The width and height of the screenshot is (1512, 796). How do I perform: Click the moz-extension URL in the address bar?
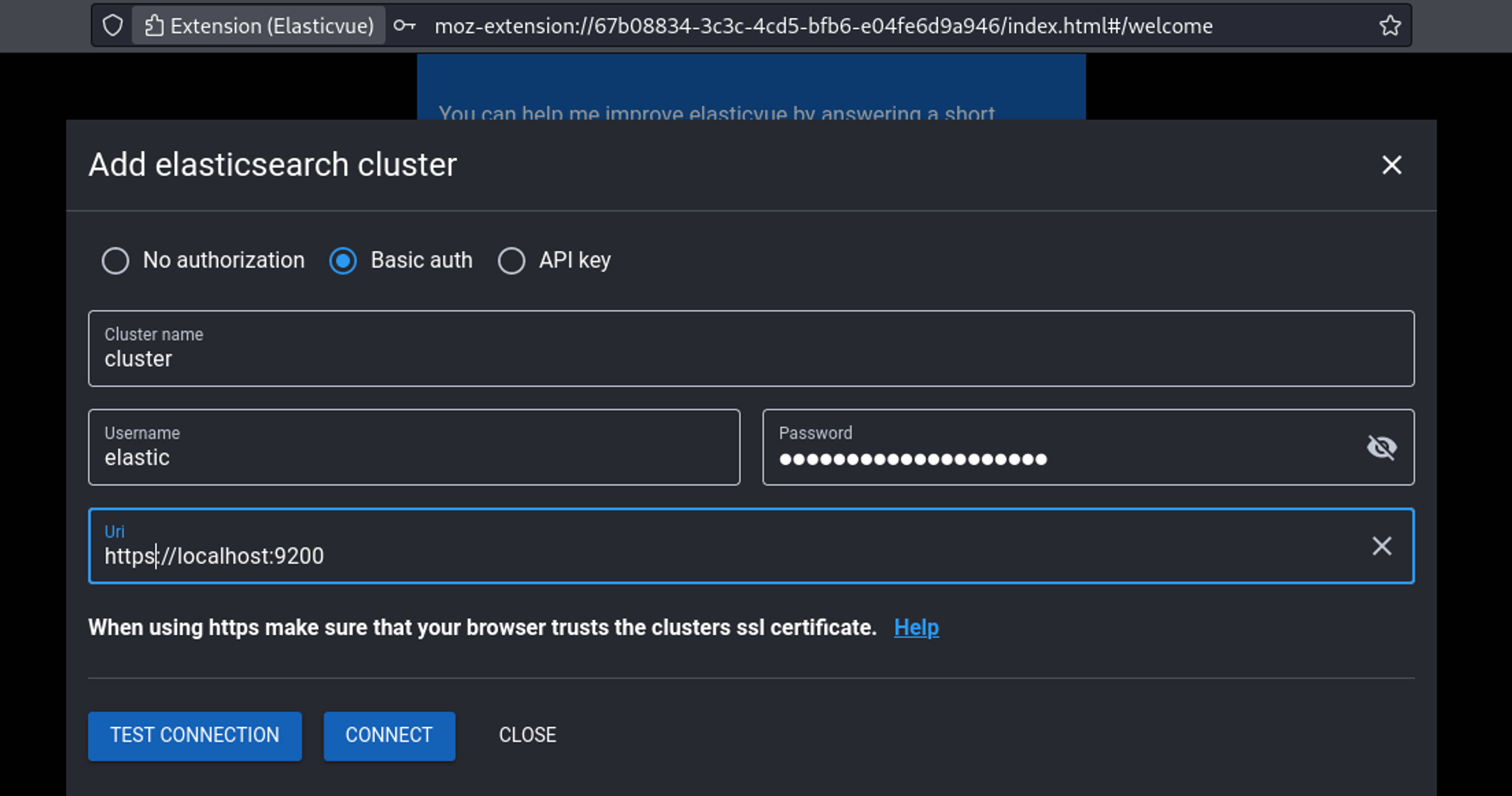pos(823,26)
